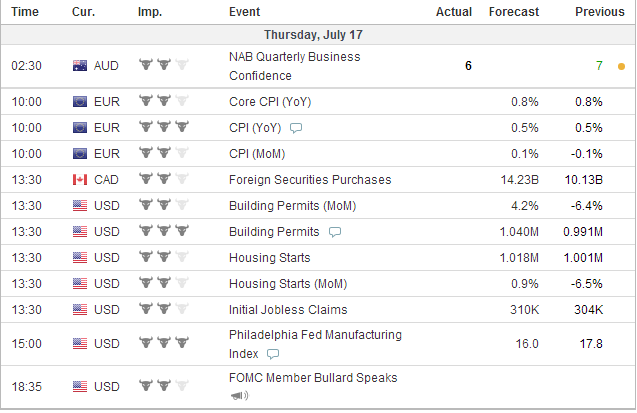The height and width of the screenshot is (413, 637).
Task: Click the EU flag in Core CPI row
Action: 80,102
